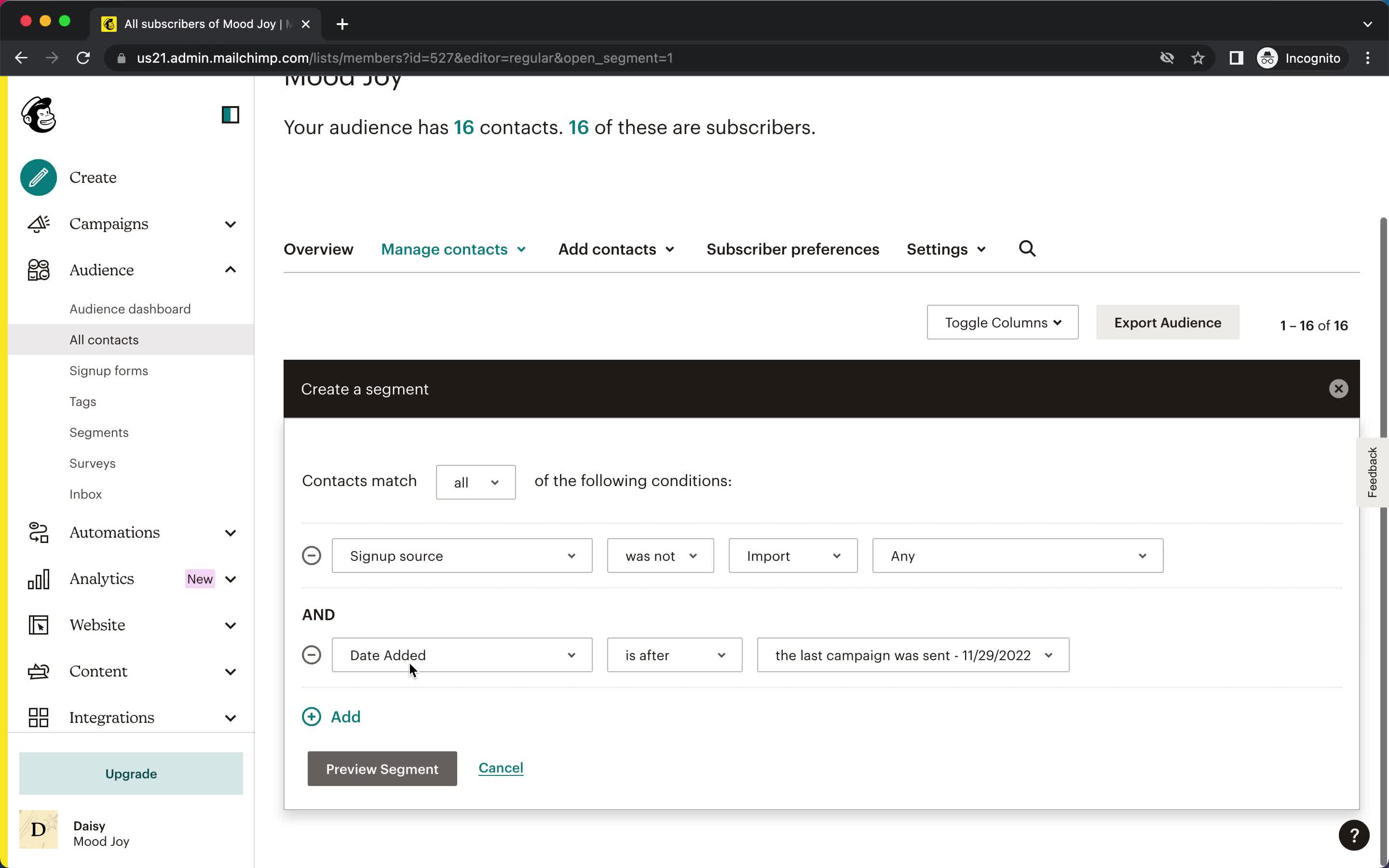Image resolution: width=1389 pixels, height=868 pixels.
Task: Click the Audience people icon
Action: [x=39, y=270]
